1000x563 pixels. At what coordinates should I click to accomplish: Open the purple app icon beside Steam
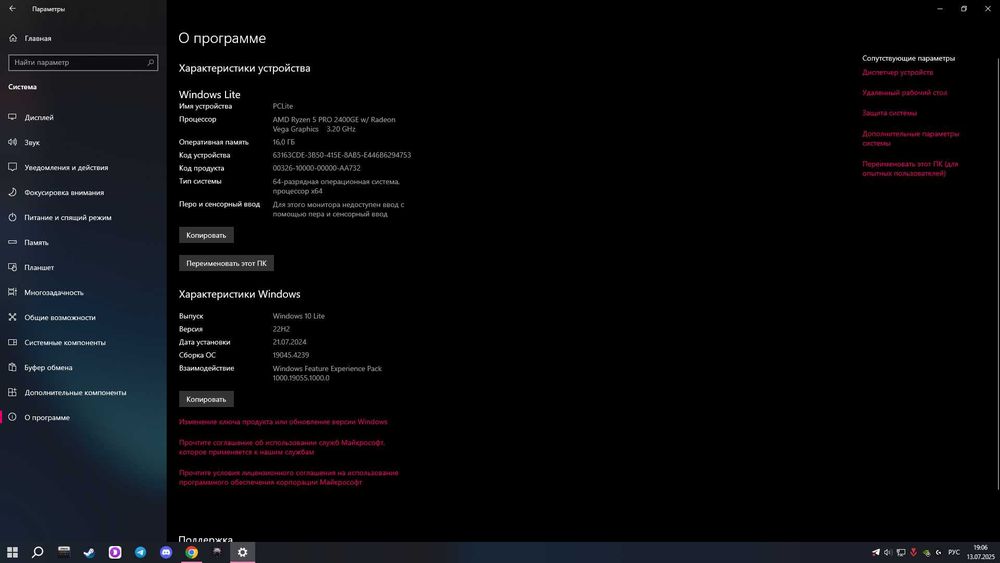pyautogui.click(x=115, y=552)
